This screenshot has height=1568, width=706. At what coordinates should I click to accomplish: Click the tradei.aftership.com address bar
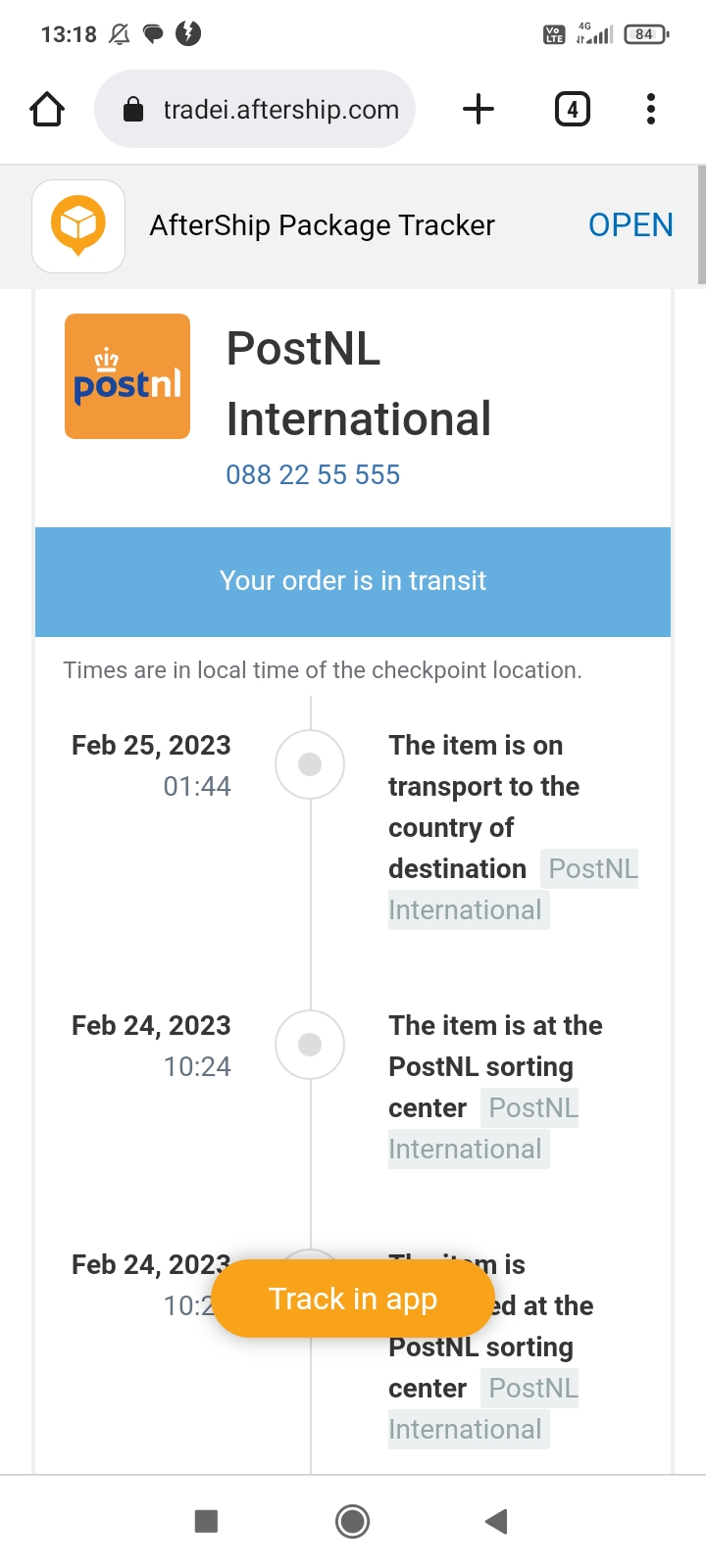[x=280, y=110]
